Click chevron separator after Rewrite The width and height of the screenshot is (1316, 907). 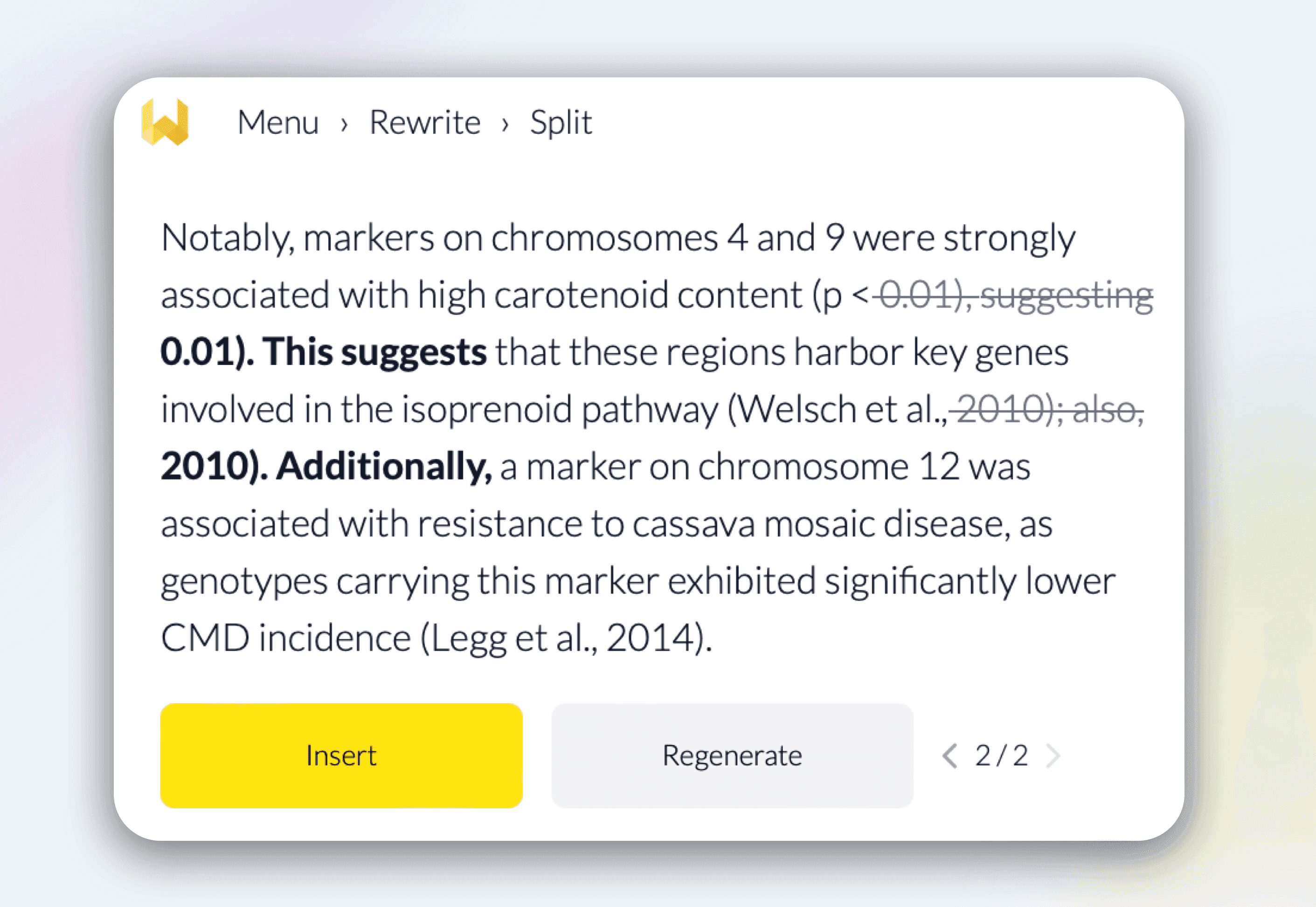tap(505, 124)
